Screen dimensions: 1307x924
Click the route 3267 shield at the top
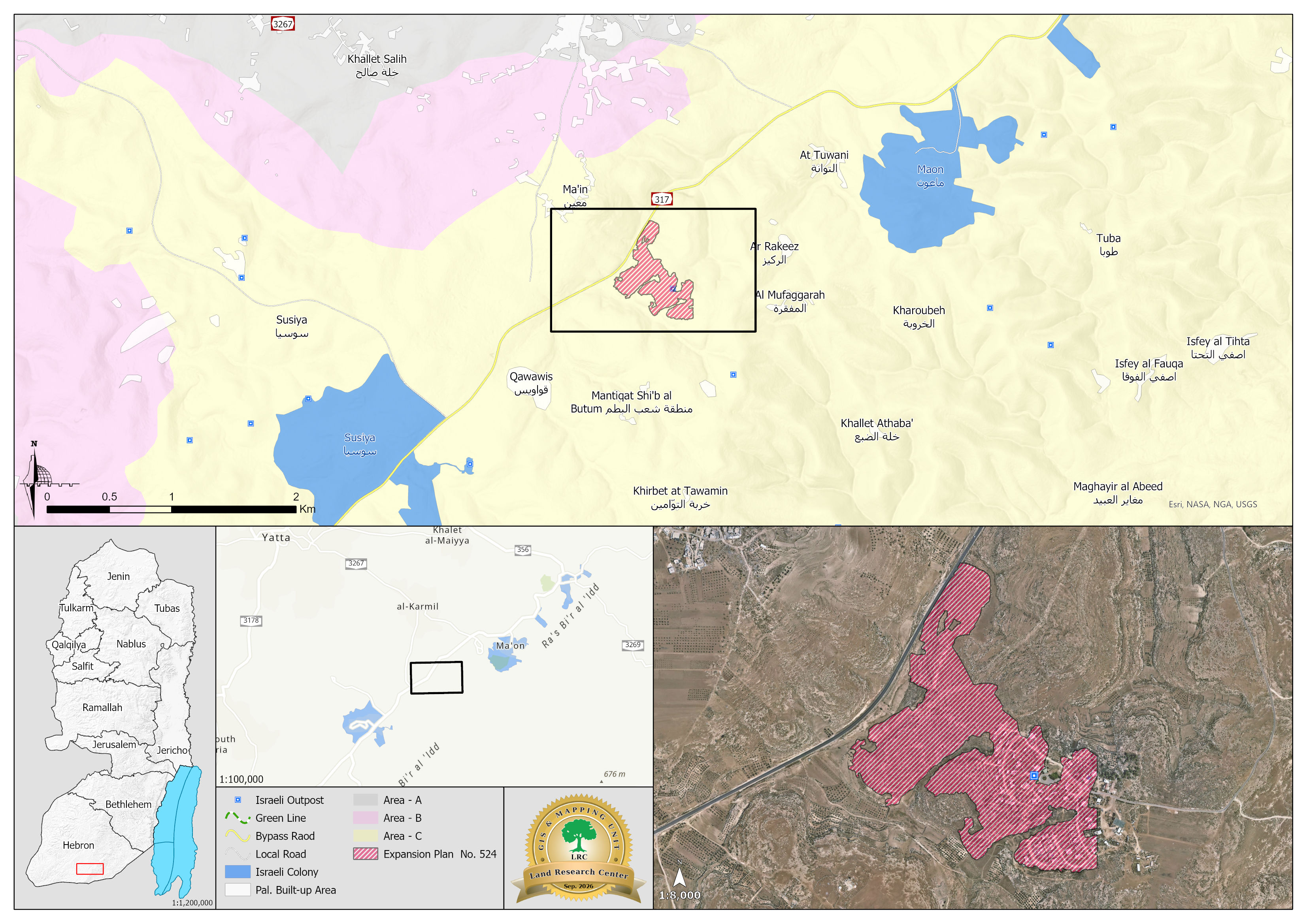click(283, 24)
